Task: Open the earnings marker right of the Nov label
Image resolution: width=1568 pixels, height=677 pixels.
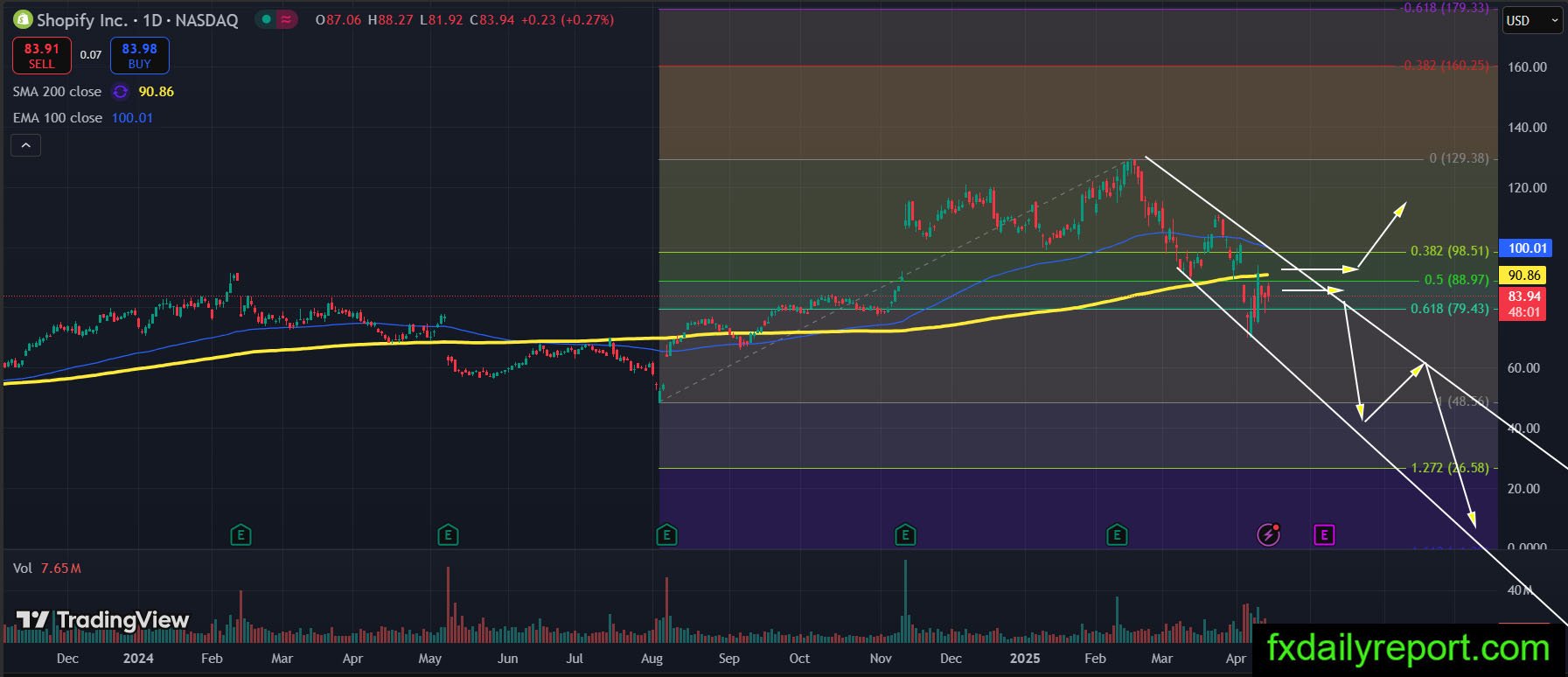Action: point(905,534)
